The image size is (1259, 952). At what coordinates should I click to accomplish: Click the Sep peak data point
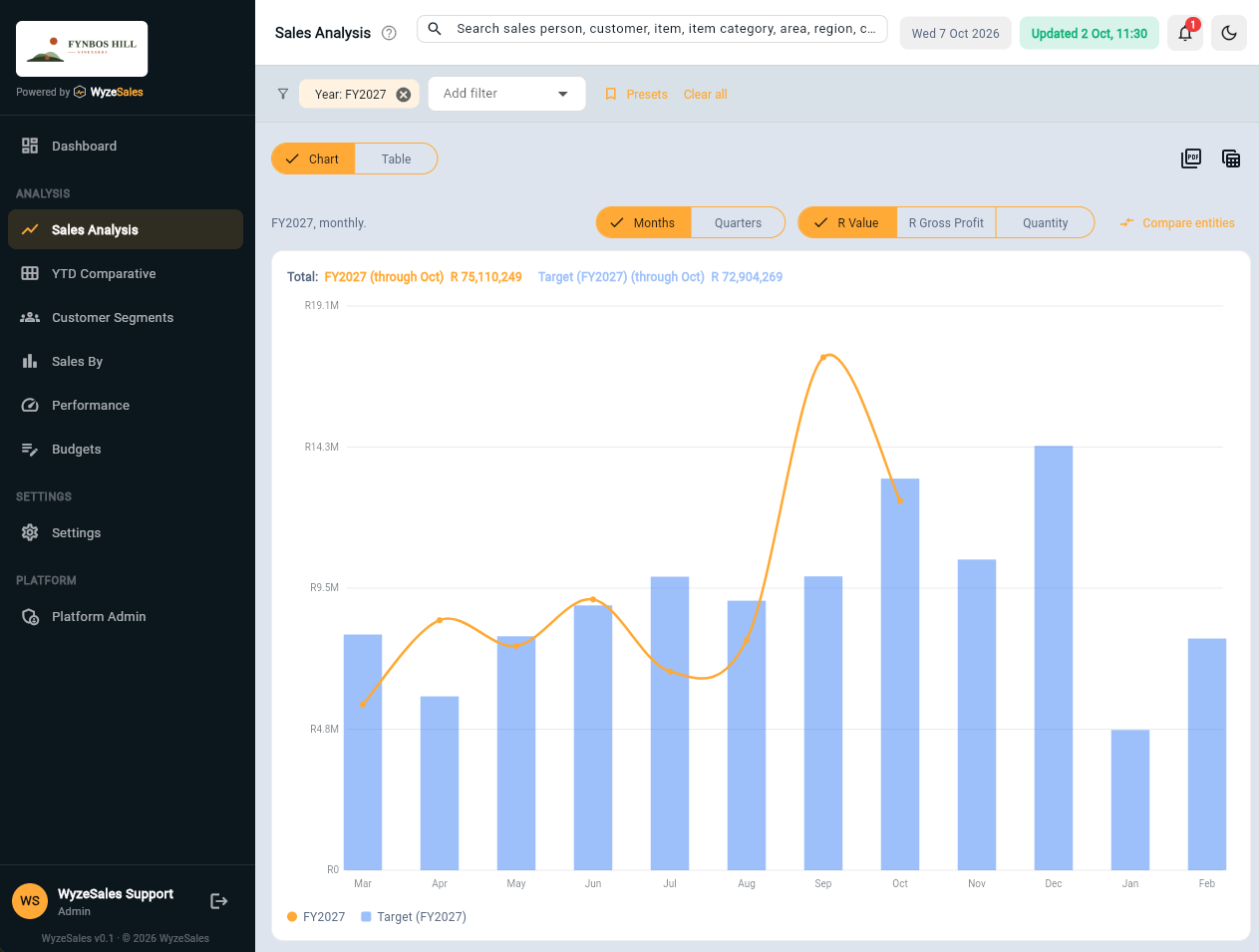click(823, 357)
